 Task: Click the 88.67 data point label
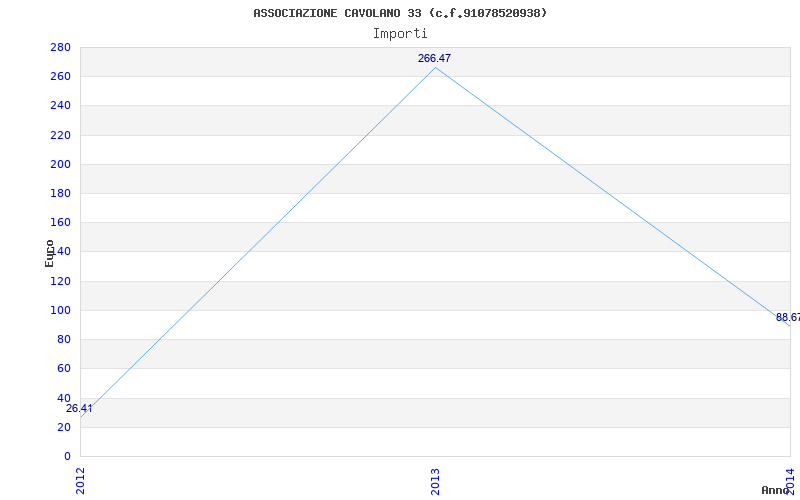point(788,318)
